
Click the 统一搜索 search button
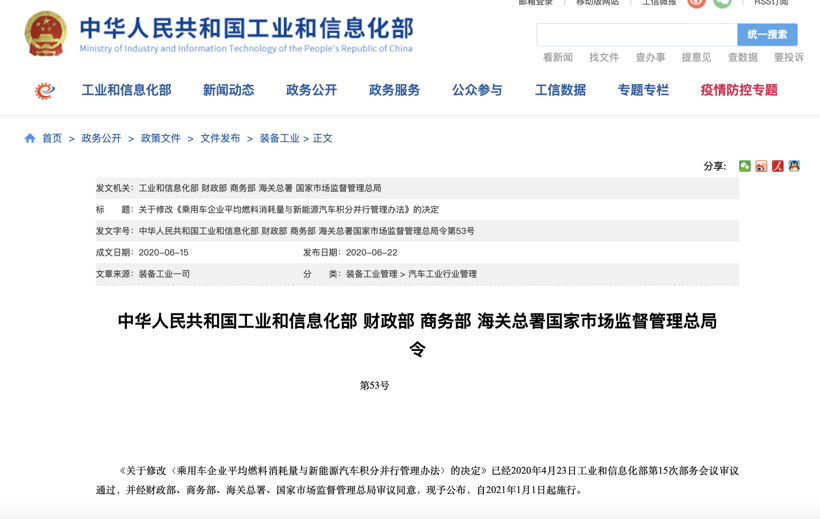(767, 35)
